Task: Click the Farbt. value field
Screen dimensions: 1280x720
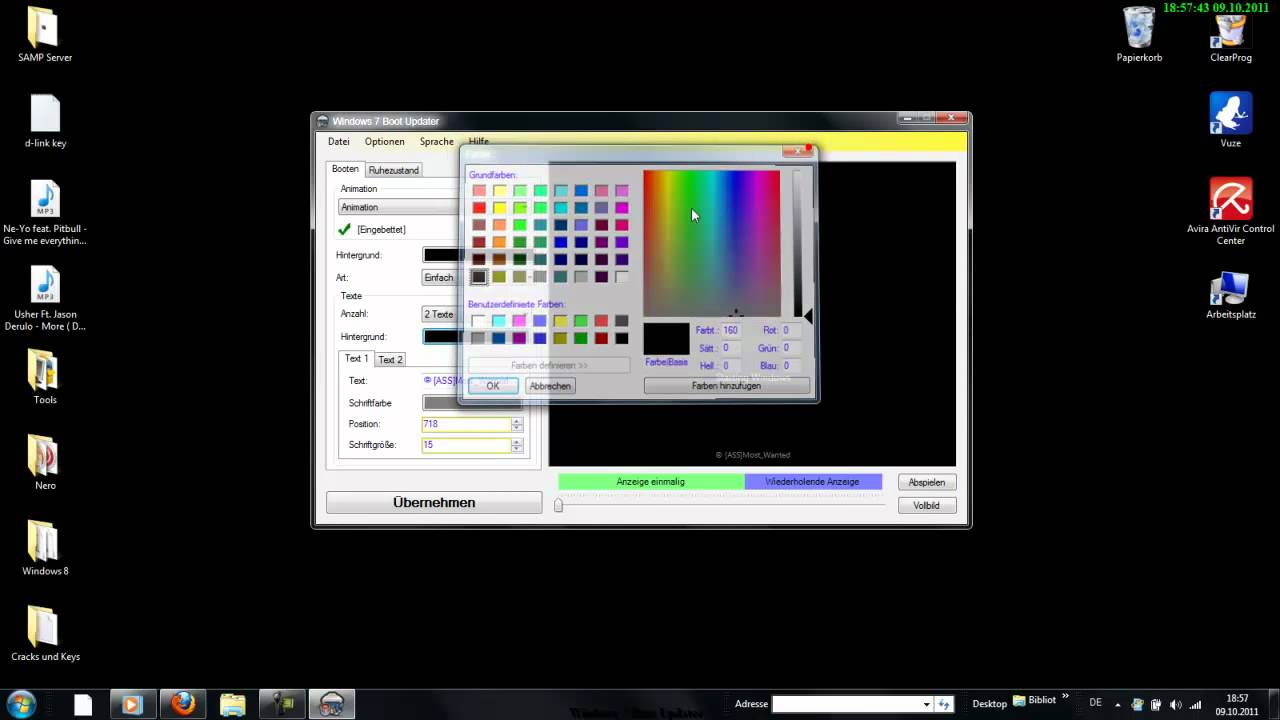Action: point(731,330)
